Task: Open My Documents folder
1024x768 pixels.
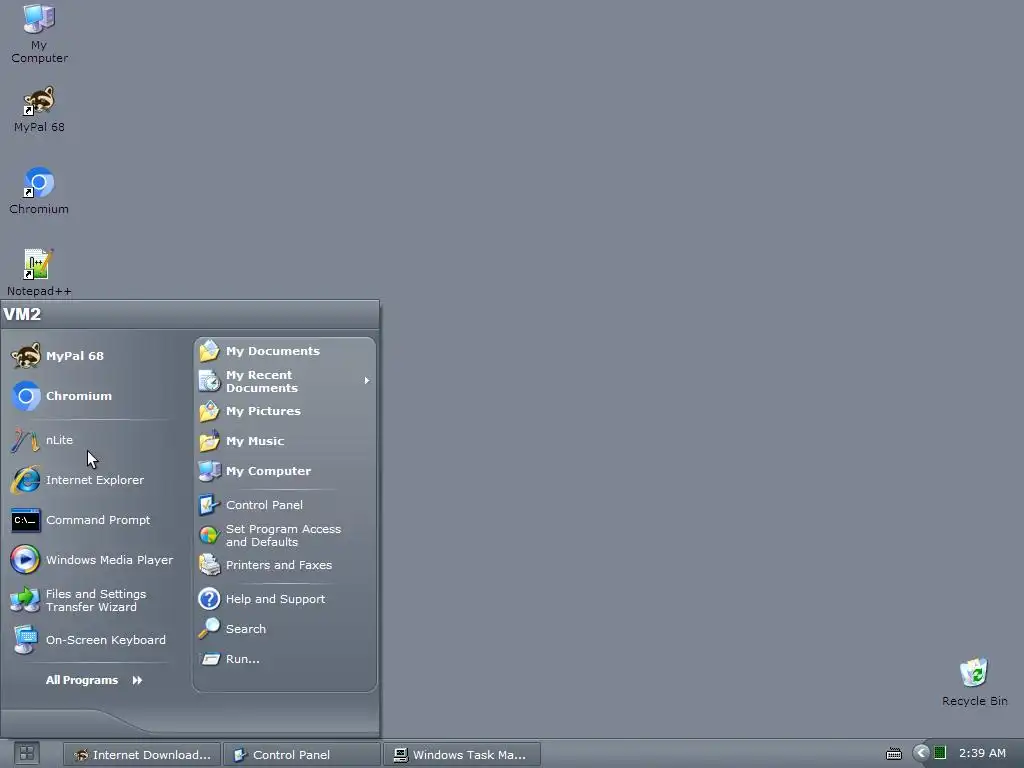Action: (285, 351)
